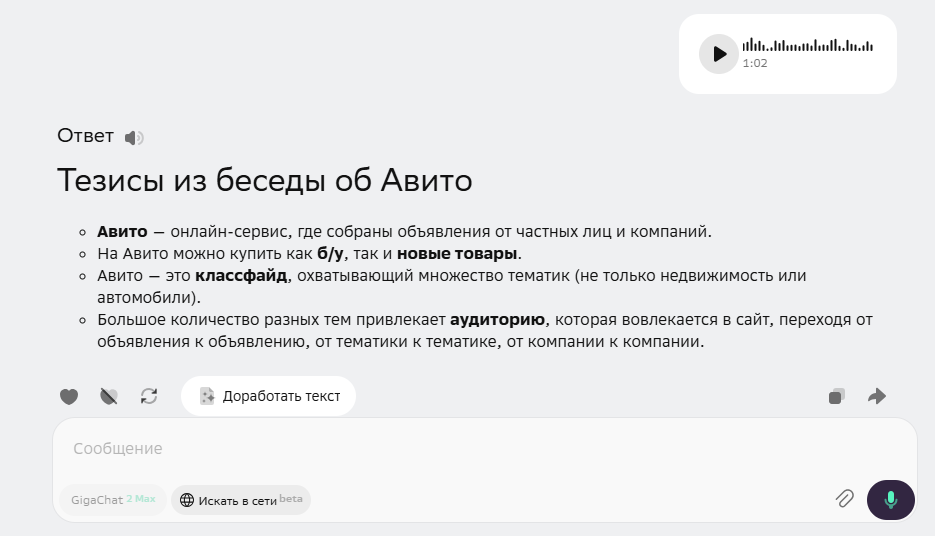This screenshot has height=536, width=935.
Task: Copy the answer using the copy icon
Action: click(x=837, y=397)
